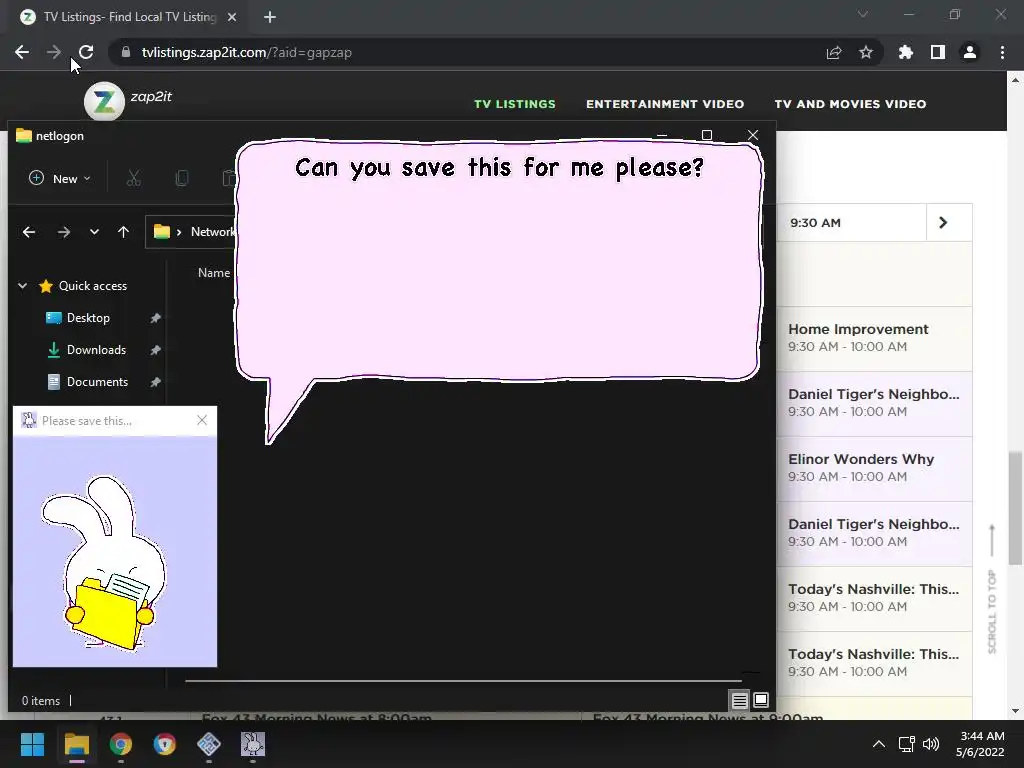This screenshot has width=1024, height=768.
Task: Open a new Chrome tab
Action: click(270, 17)
